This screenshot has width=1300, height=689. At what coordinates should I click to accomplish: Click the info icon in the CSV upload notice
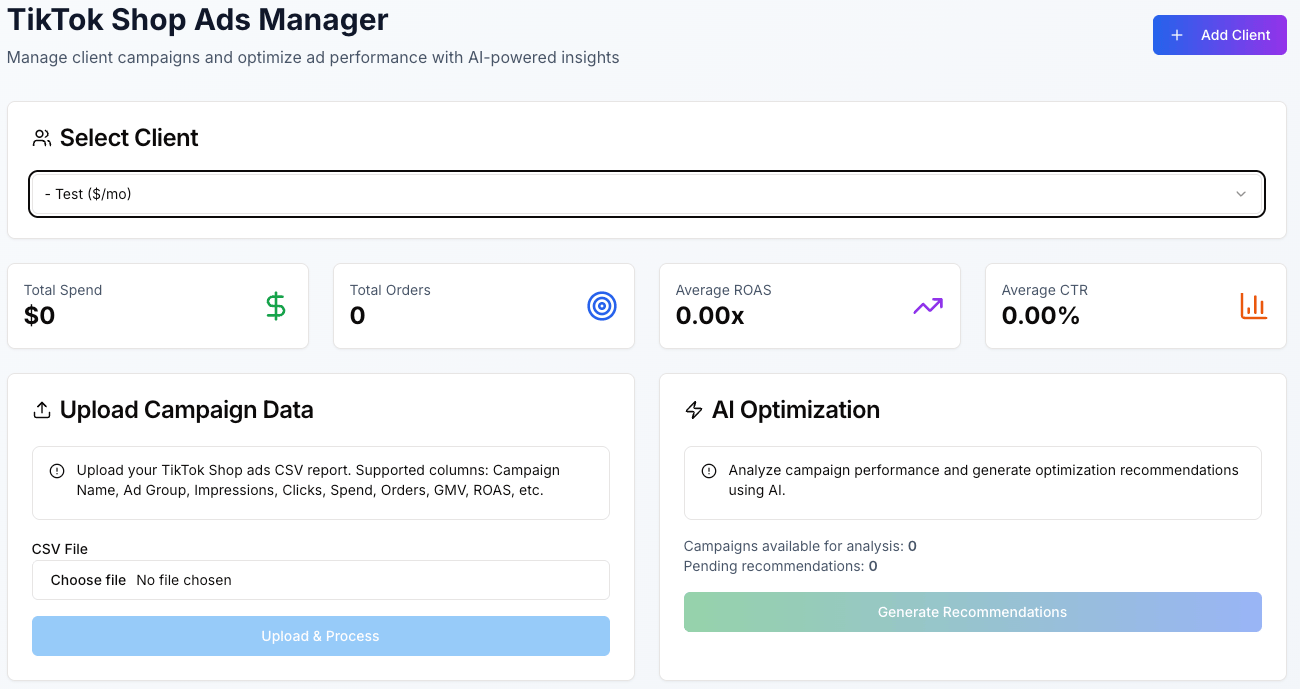(57, 470)
